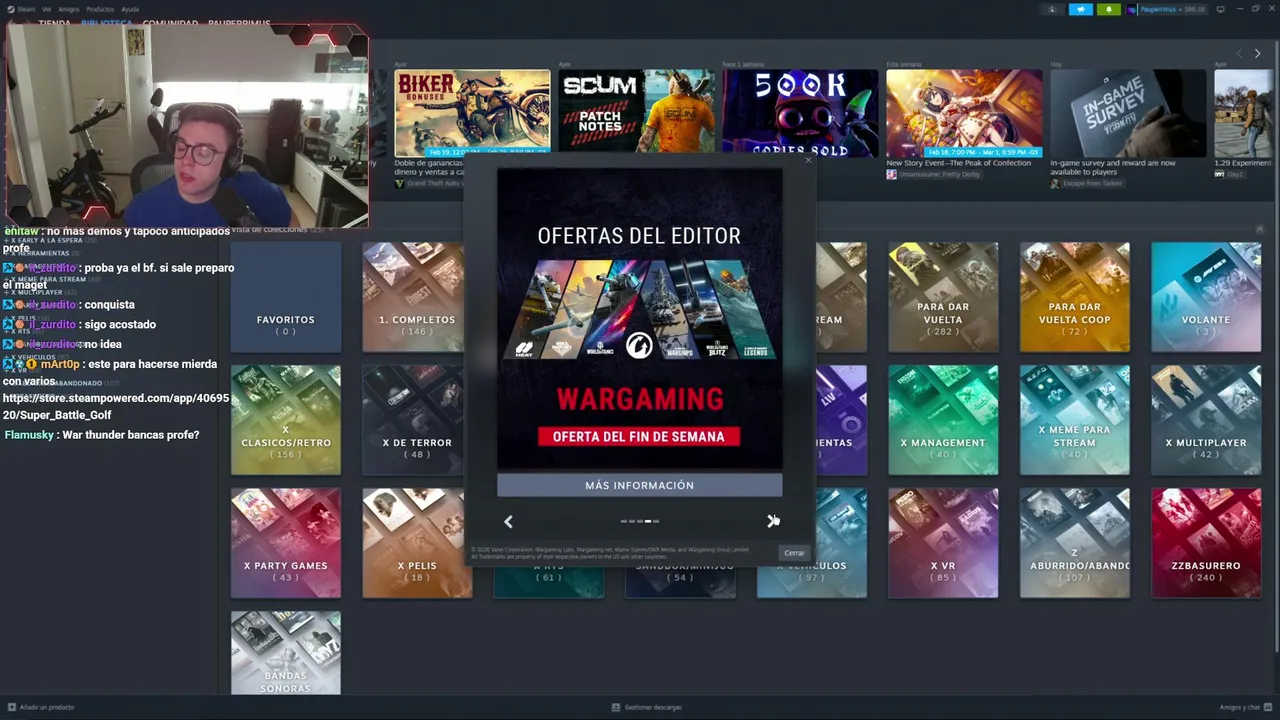Close the Ofertas del Editor popup with X
Image resolution: width=1280 pixels, height=720 pixels.
click(808, 160)
